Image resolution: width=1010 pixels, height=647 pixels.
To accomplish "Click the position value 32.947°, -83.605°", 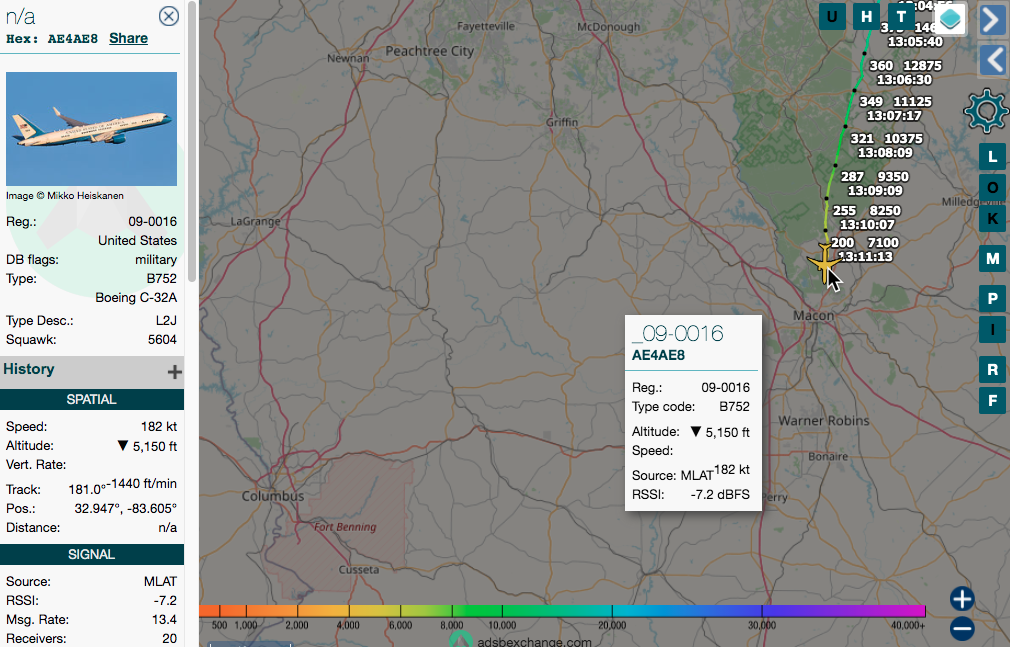I will 126,508.
